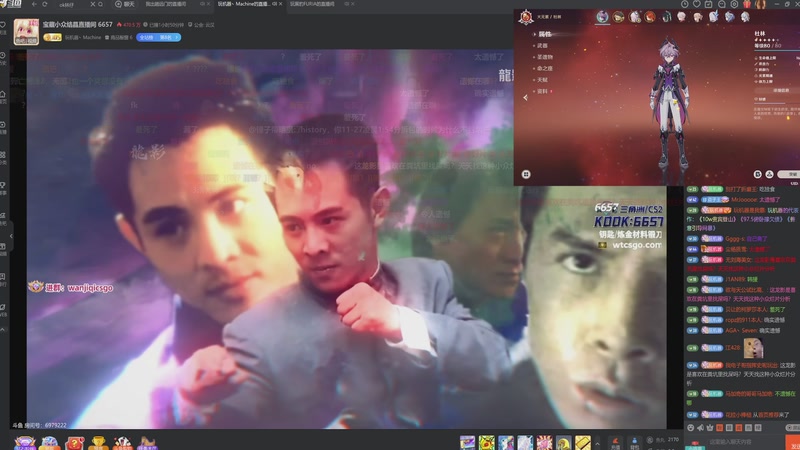The height and width of the screenshot is (450, 800).
Task: Open the 属性 attributes menu item
Action: [x=544, y=34]
